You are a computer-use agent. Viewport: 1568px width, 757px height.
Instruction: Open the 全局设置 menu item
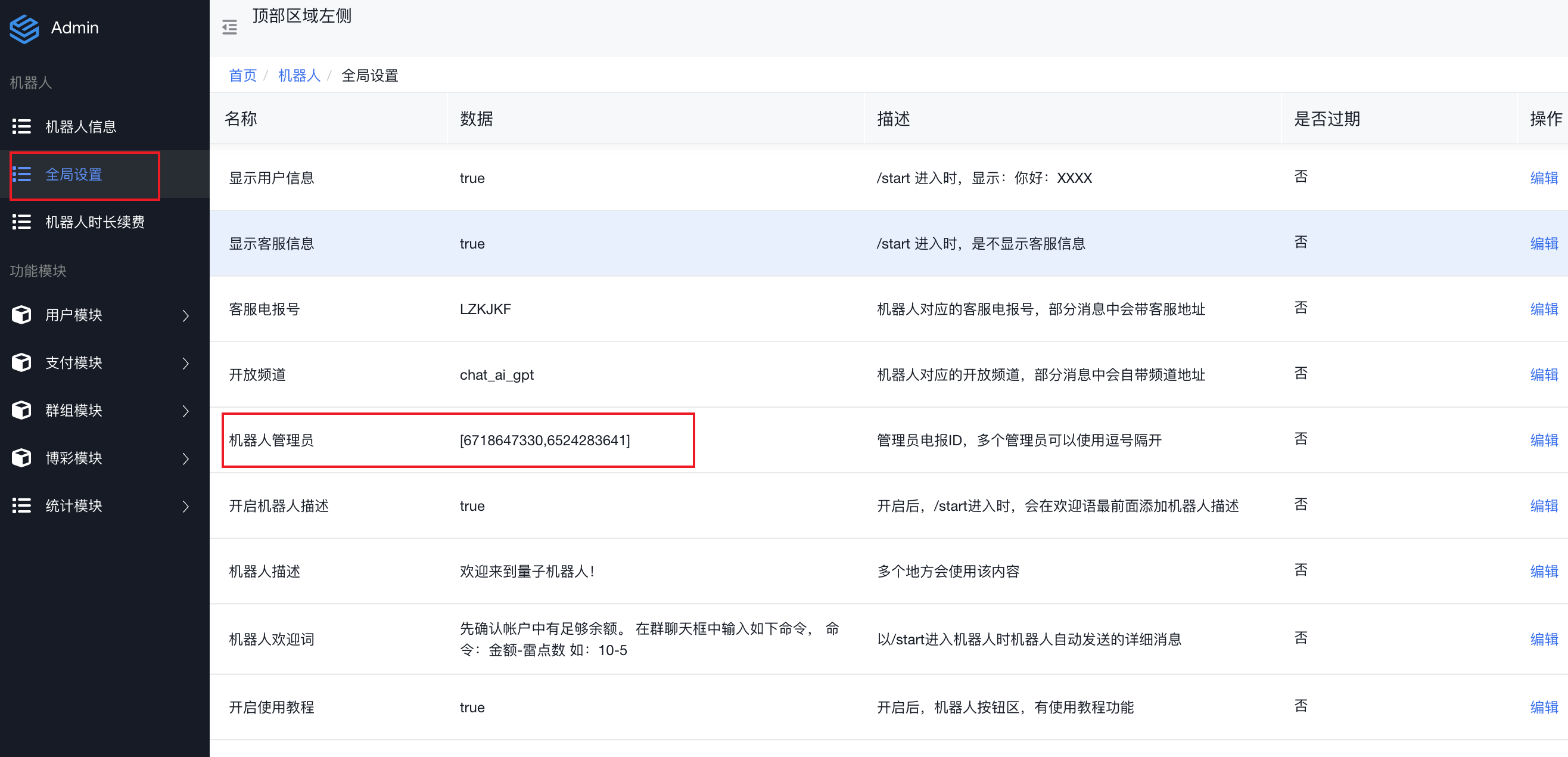click(74, 175)
